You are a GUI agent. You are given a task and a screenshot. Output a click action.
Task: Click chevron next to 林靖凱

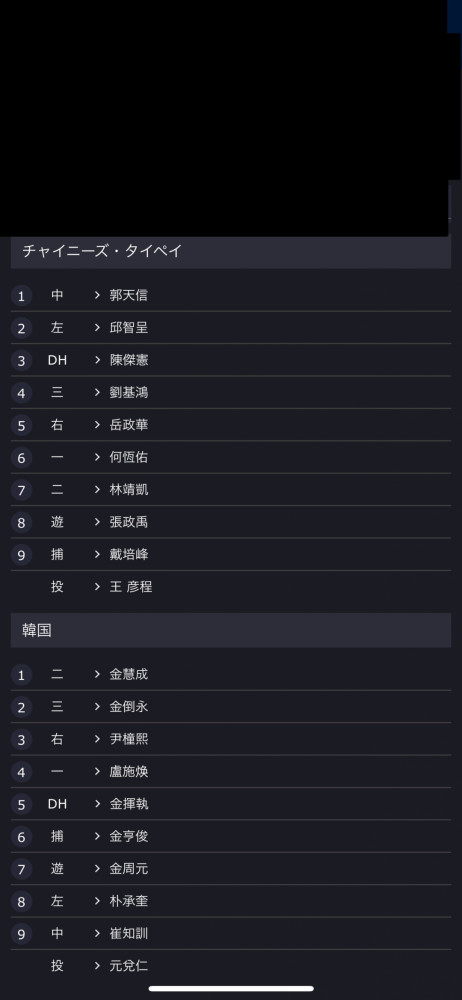click(98, 489)
